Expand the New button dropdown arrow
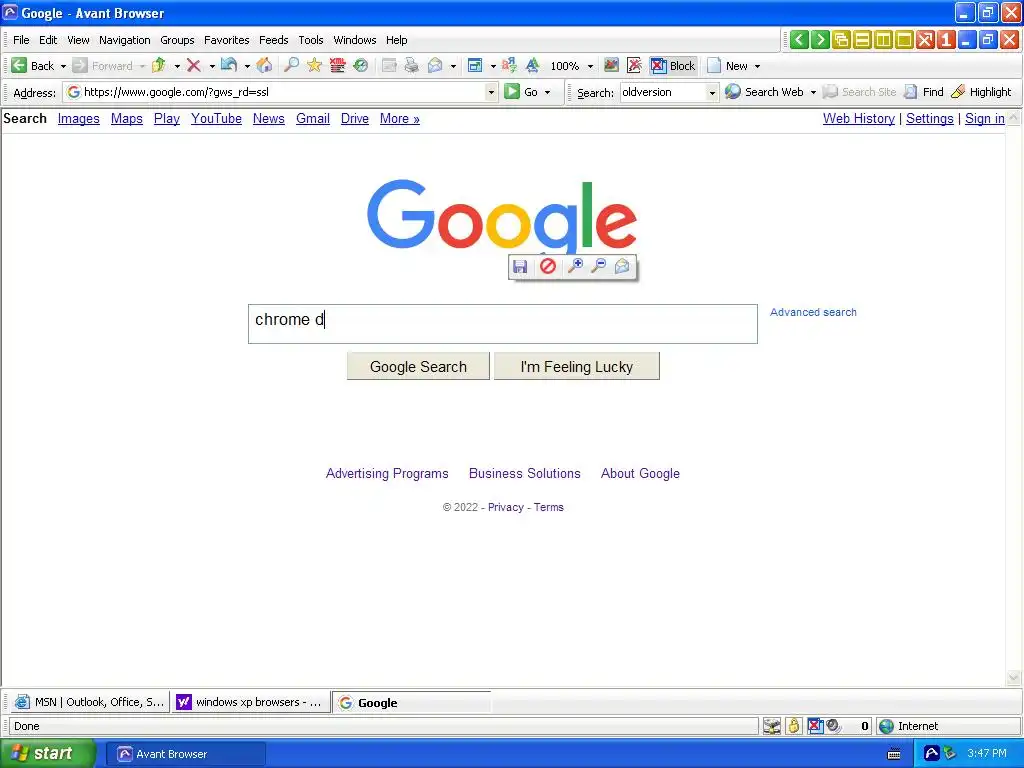The image size is (1024, 768). pyautogui.click(x=758, y=66)
